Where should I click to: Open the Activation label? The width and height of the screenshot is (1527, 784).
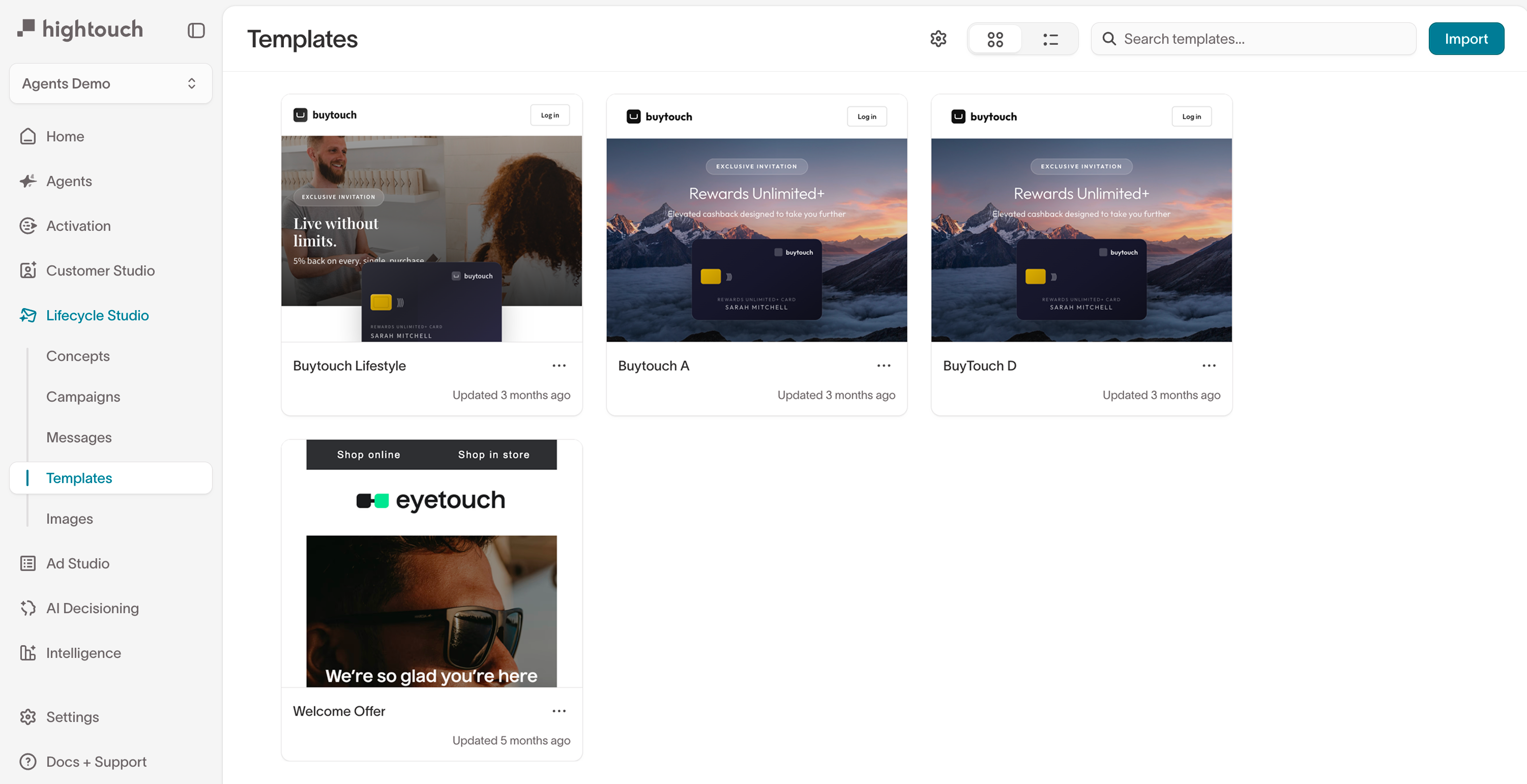[78, 226]
